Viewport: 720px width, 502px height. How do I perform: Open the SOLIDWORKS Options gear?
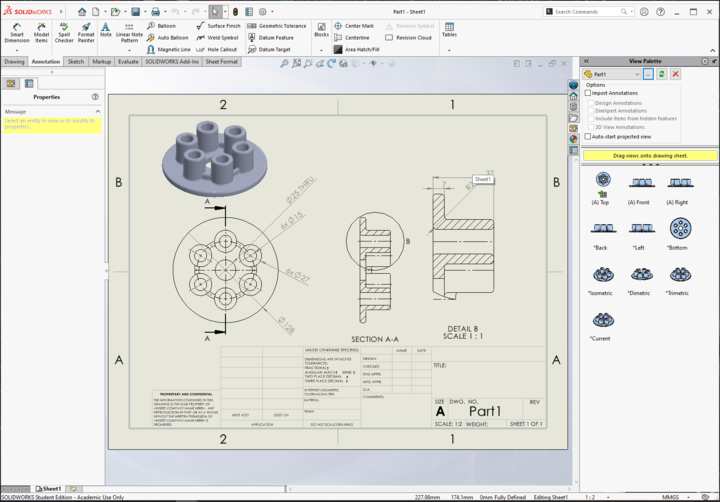(x=263, y=11)
